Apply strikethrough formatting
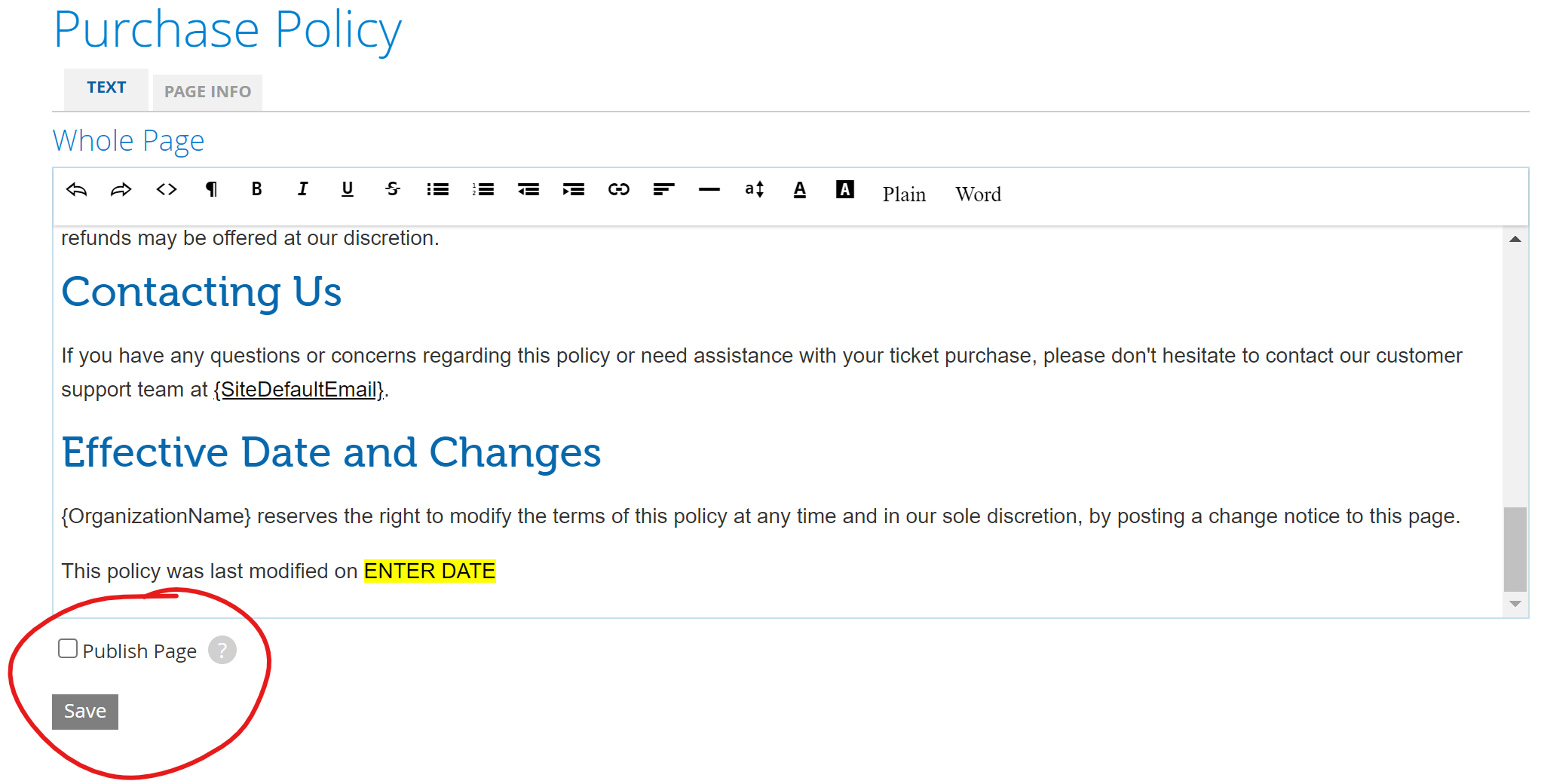 point(393,189)
